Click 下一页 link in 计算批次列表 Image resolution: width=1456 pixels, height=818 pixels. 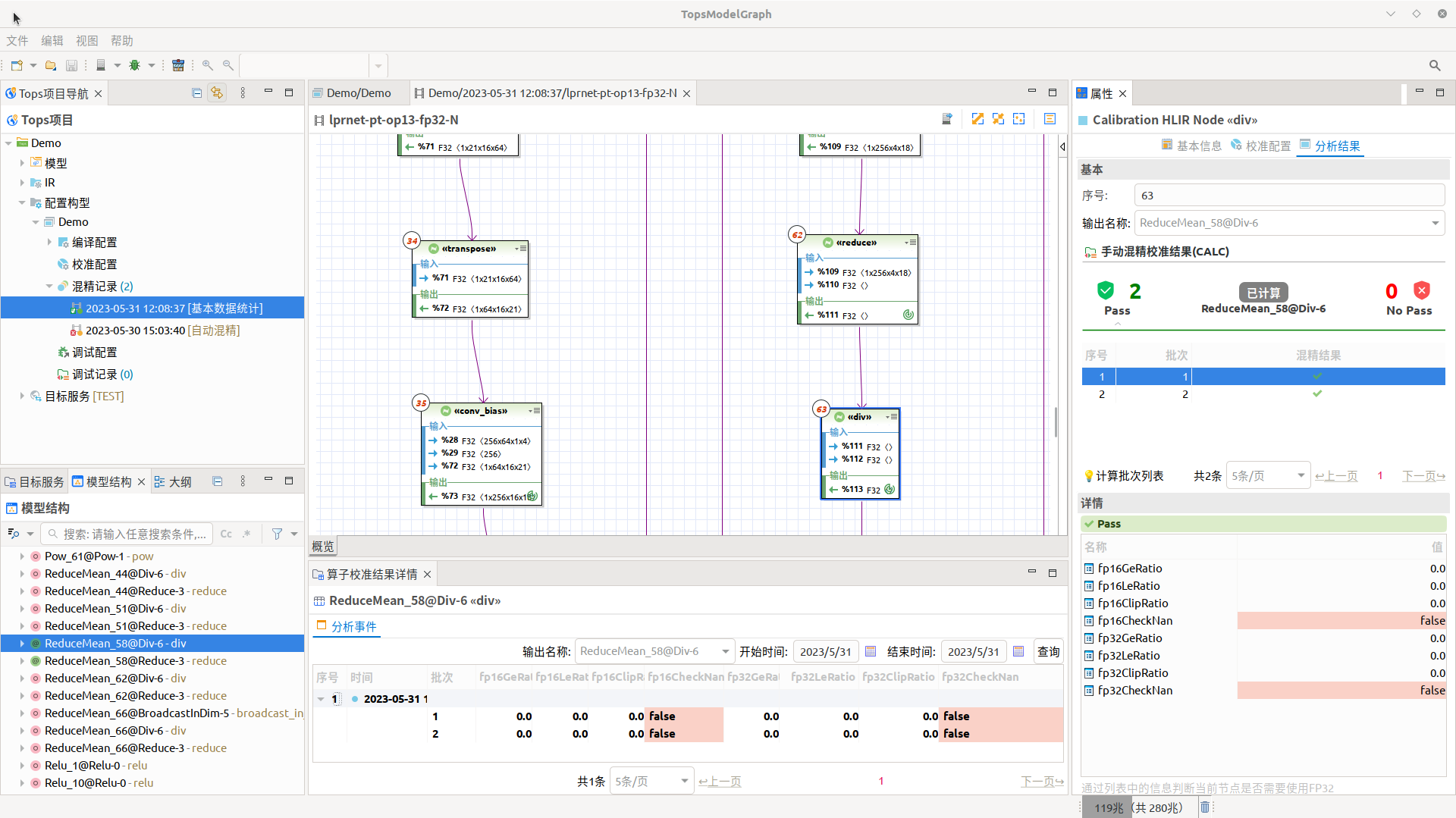1423,476
